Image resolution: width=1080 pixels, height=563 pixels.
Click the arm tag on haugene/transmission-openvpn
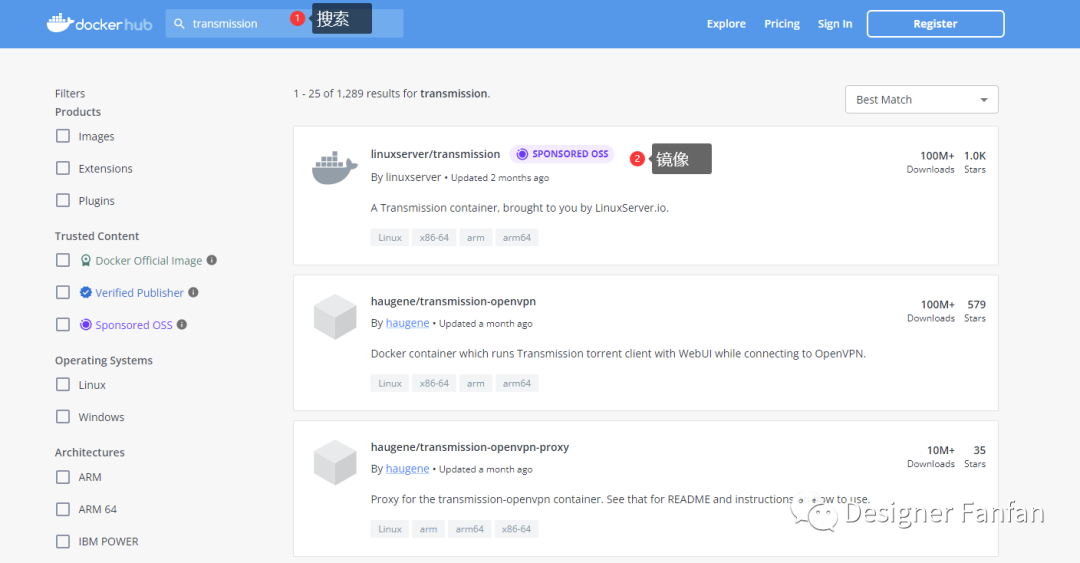475,383
